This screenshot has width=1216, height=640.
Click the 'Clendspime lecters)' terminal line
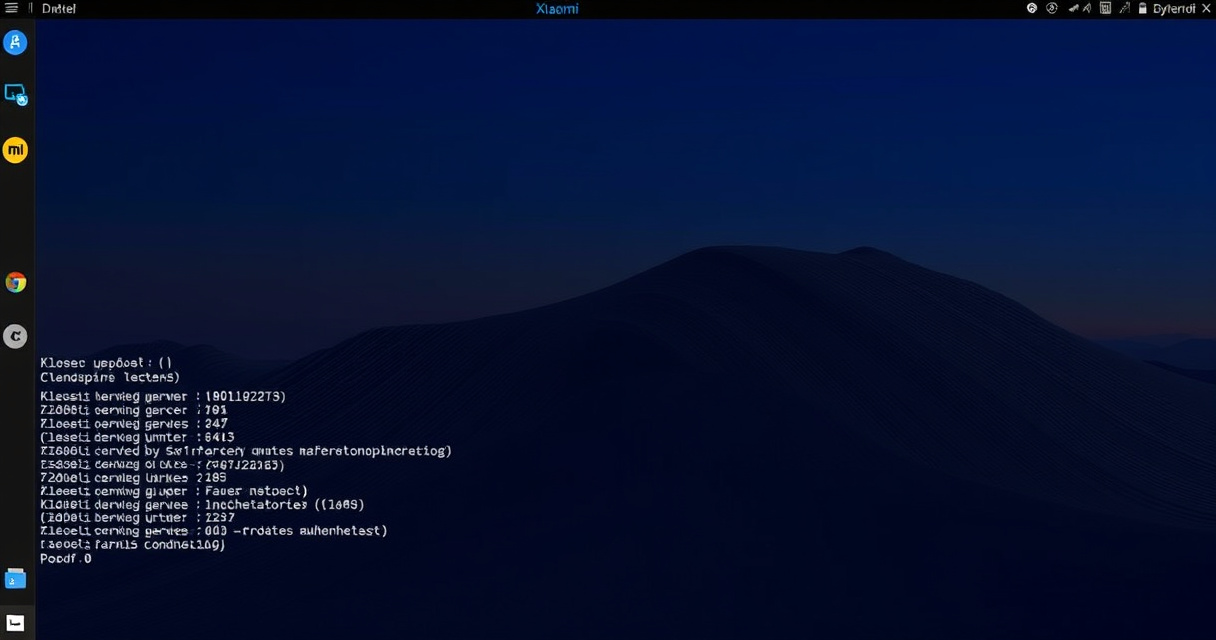110,378
